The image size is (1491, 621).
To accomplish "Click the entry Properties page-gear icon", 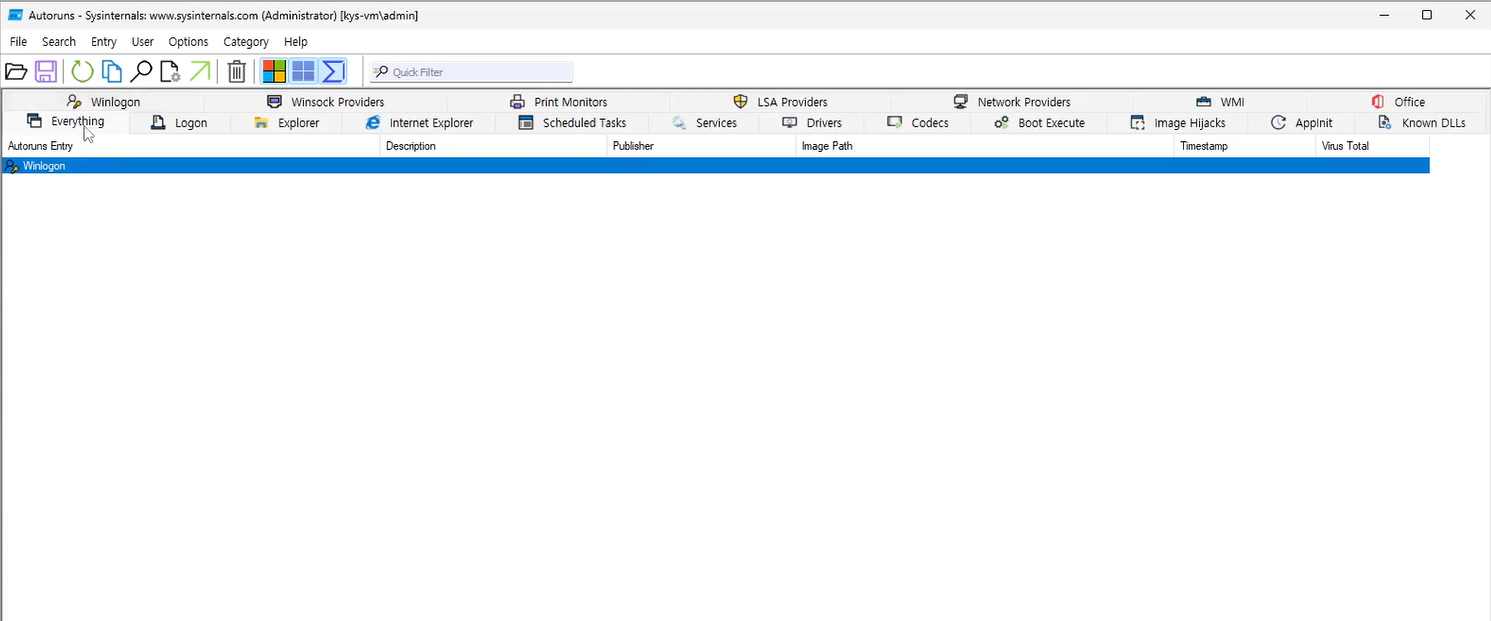I will [170, 71].
